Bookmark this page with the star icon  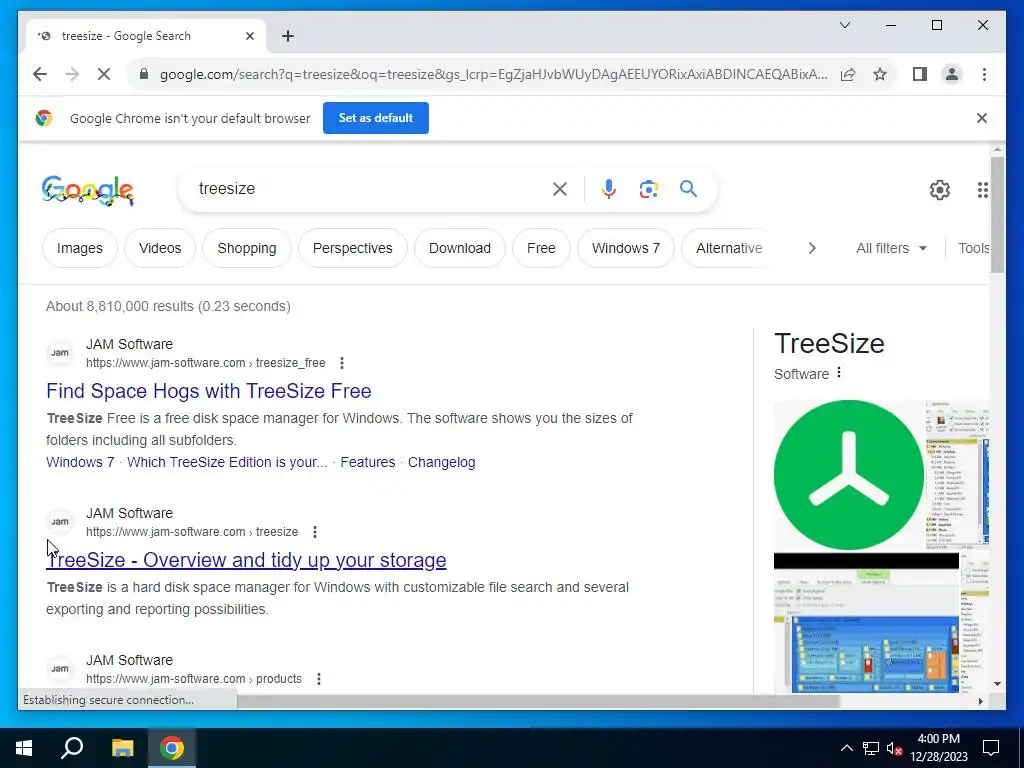(880, 74)
